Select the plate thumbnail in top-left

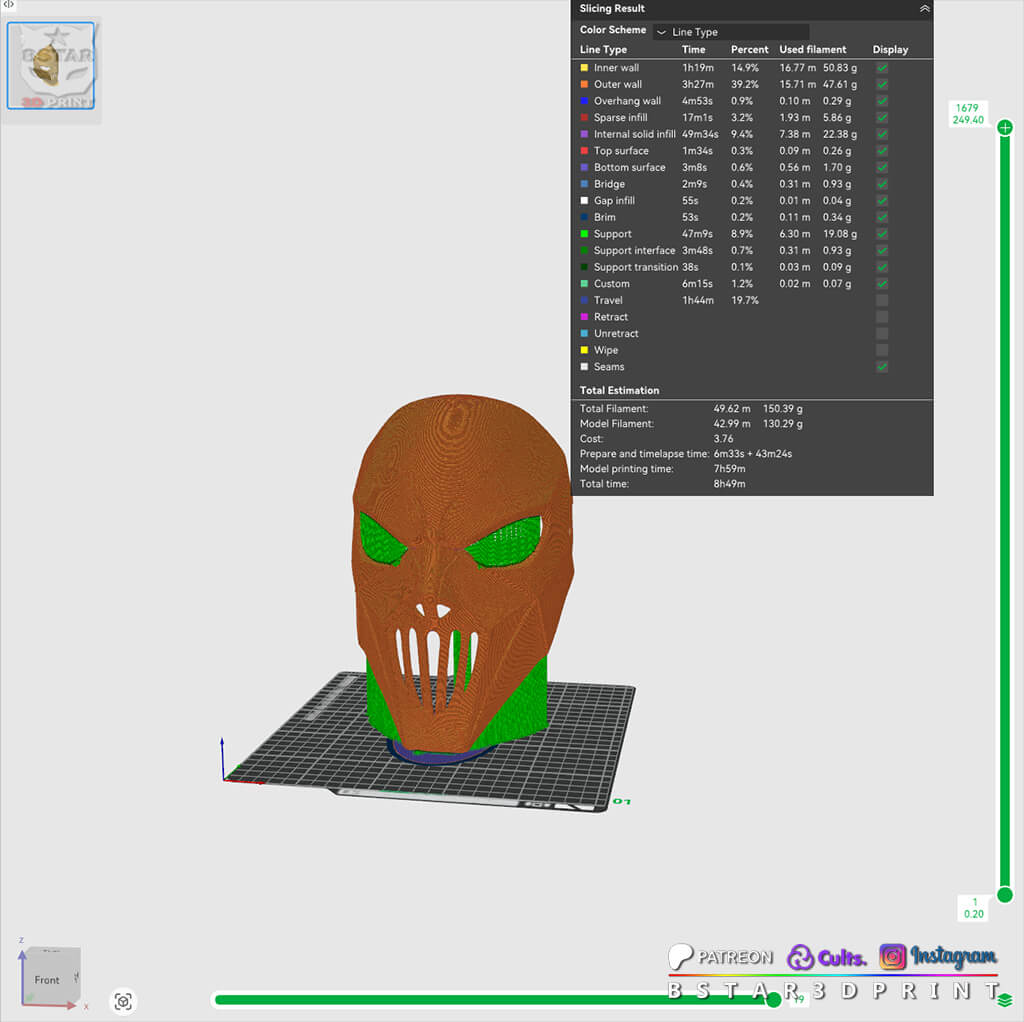pos(51,65)
